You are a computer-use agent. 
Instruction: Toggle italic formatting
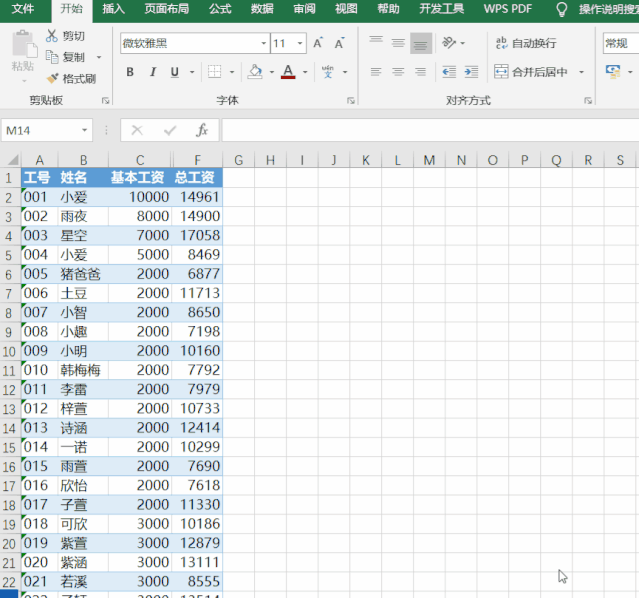(153, 72)
